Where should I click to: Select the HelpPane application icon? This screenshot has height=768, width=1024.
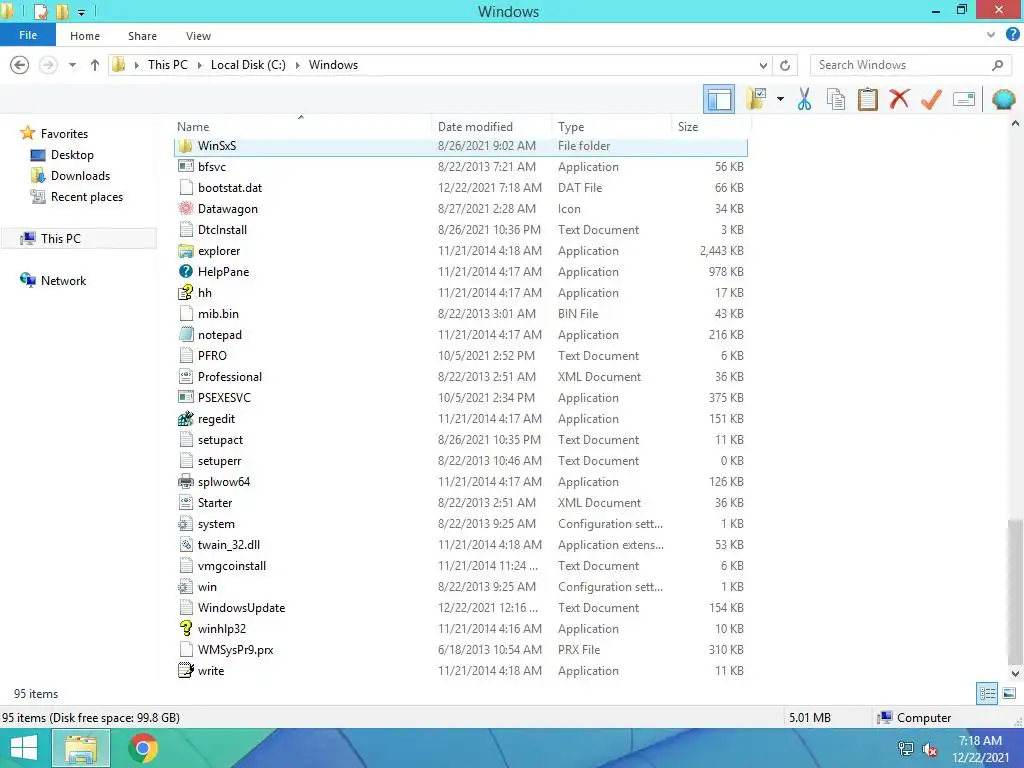(x=185, y=272)
